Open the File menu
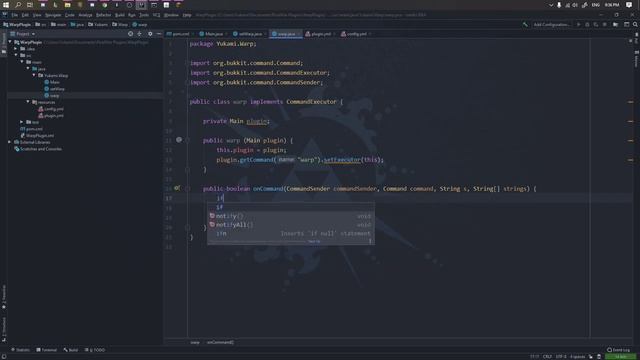 click(x=14, y=15)
